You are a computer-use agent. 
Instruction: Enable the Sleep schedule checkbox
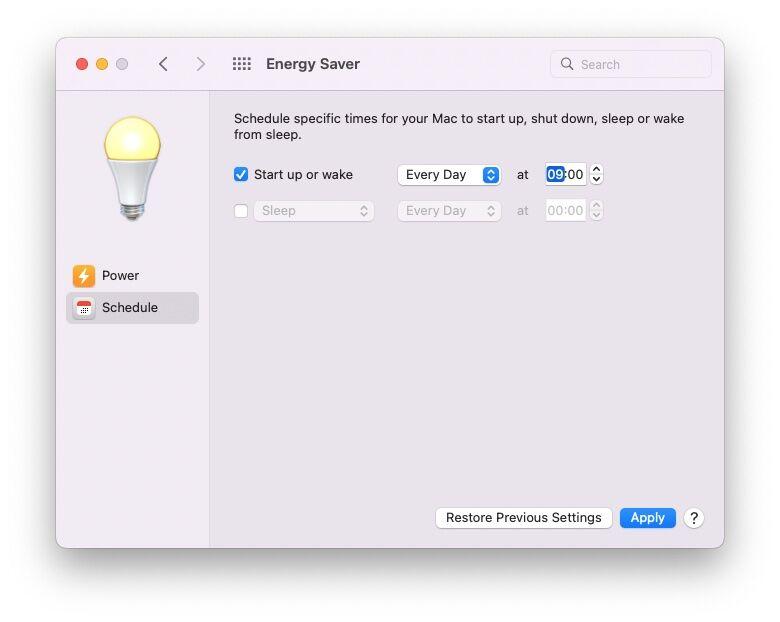(241, 211)
